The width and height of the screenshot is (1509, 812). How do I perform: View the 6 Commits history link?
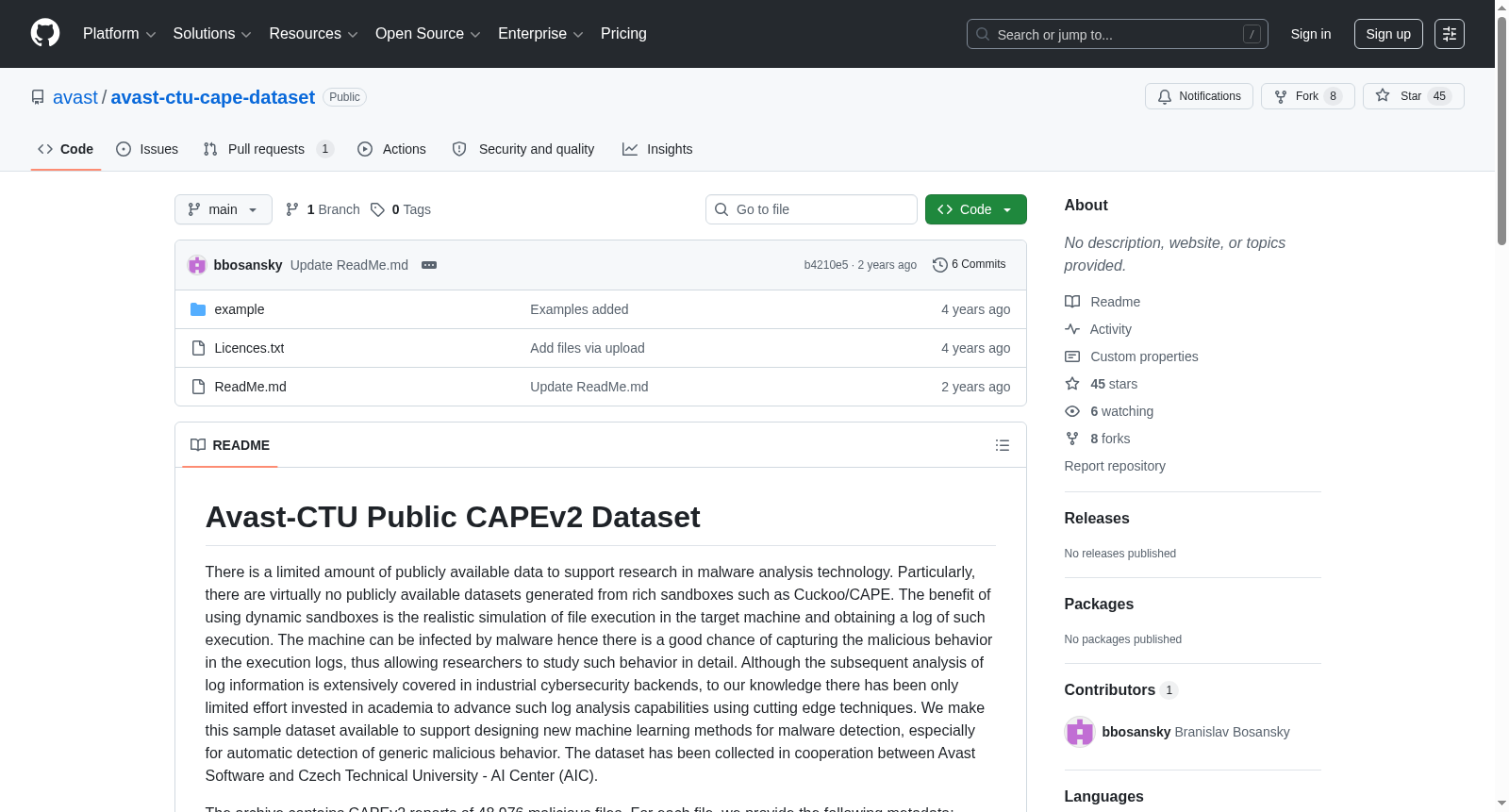pos(969,265)
